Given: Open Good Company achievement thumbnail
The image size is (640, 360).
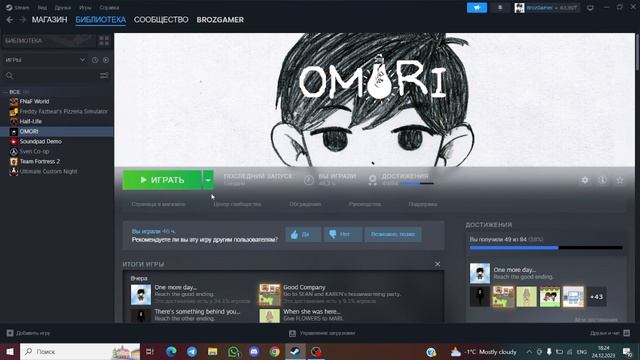Looking at the screenshot, I should click(270, 295).
